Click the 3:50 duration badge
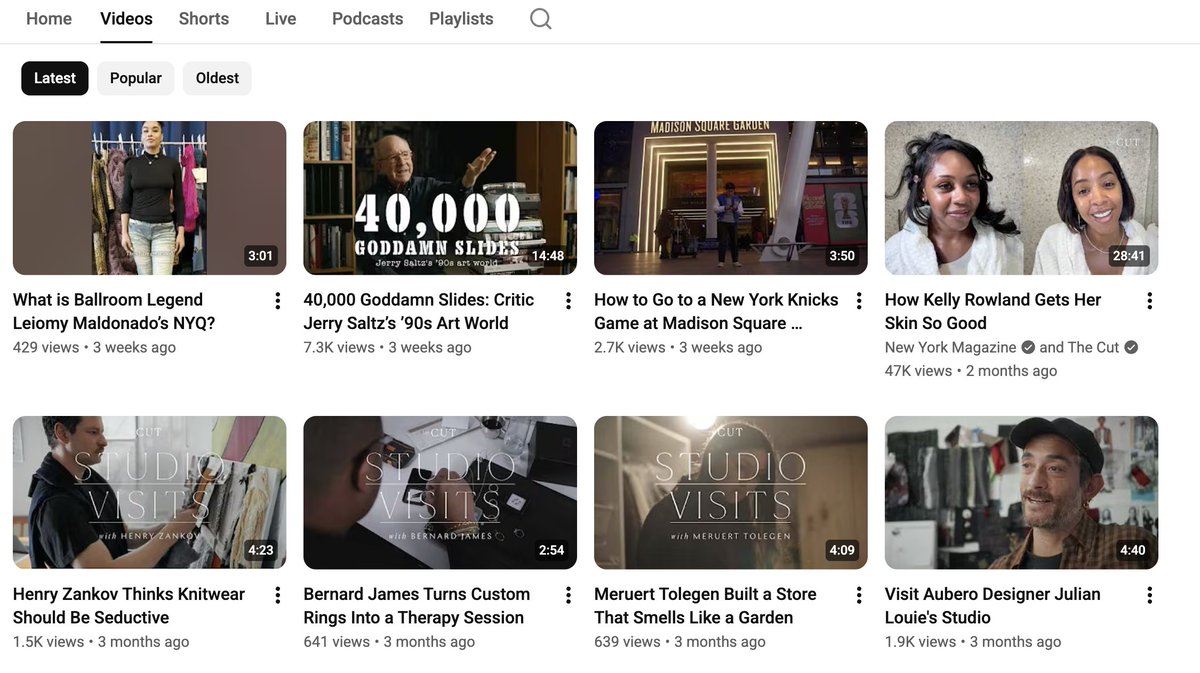 842,256
